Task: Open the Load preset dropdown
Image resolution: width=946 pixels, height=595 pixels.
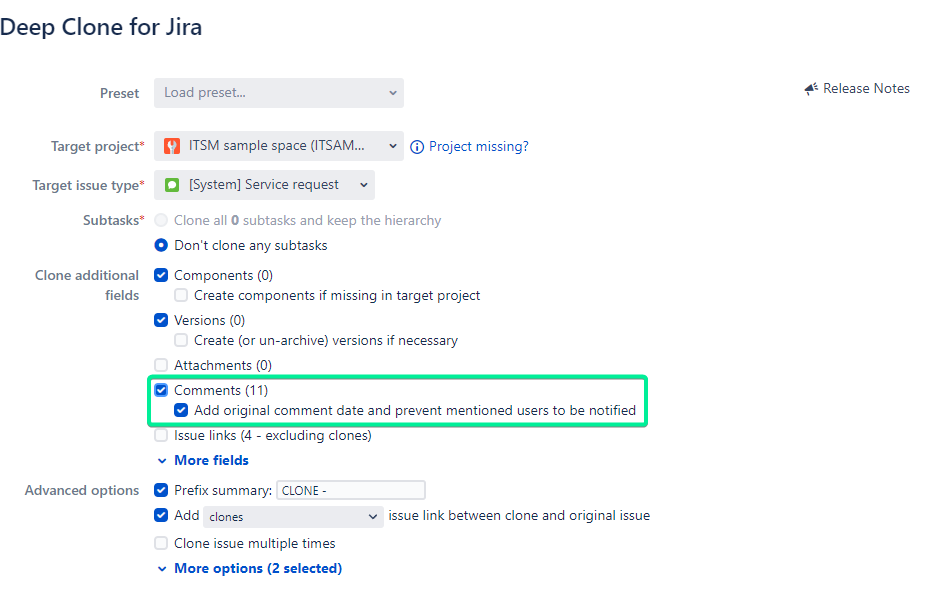Action: (278, 92)
